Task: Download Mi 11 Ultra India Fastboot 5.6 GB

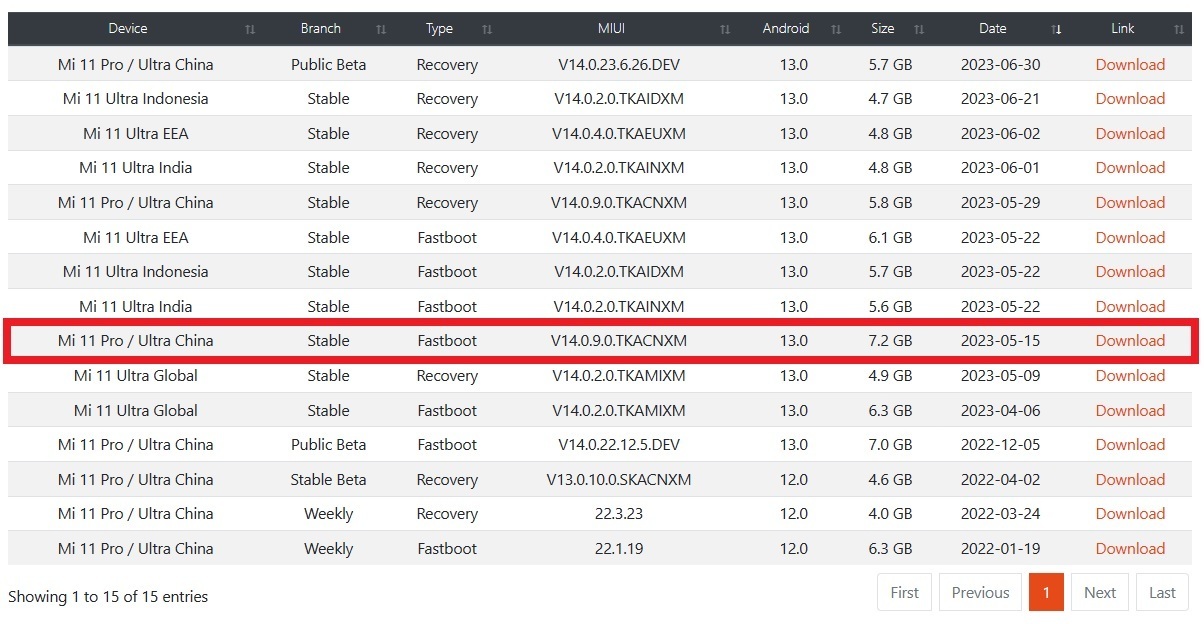Action: click(1130, 307)
